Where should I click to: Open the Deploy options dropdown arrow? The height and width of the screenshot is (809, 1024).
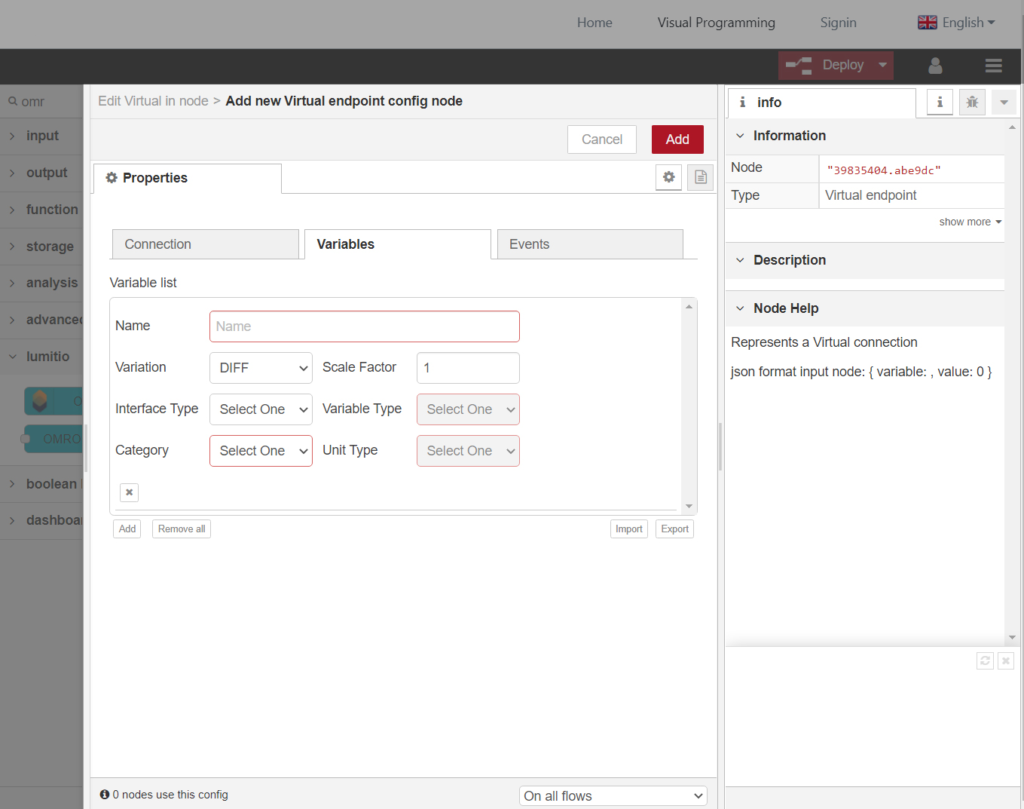point(883,65)
